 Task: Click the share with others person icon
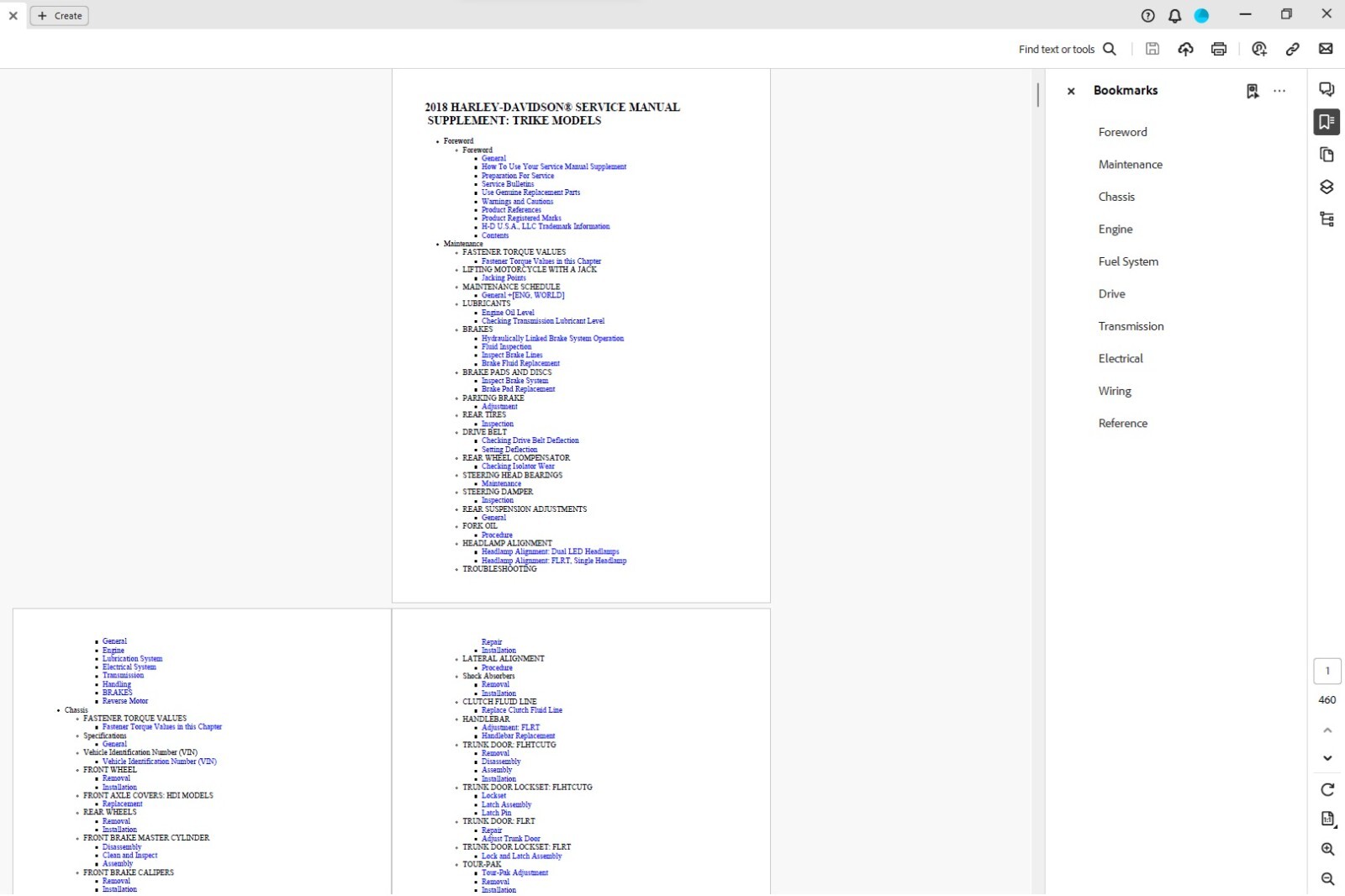[x=1258, y=49]
